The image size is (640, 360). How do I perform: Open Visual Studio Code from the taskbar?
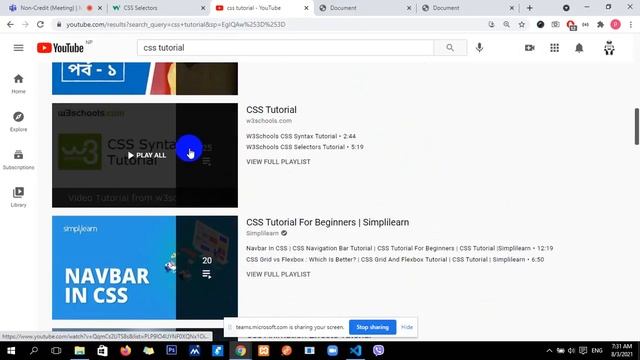pyautogui.click(x=356, y=351)
